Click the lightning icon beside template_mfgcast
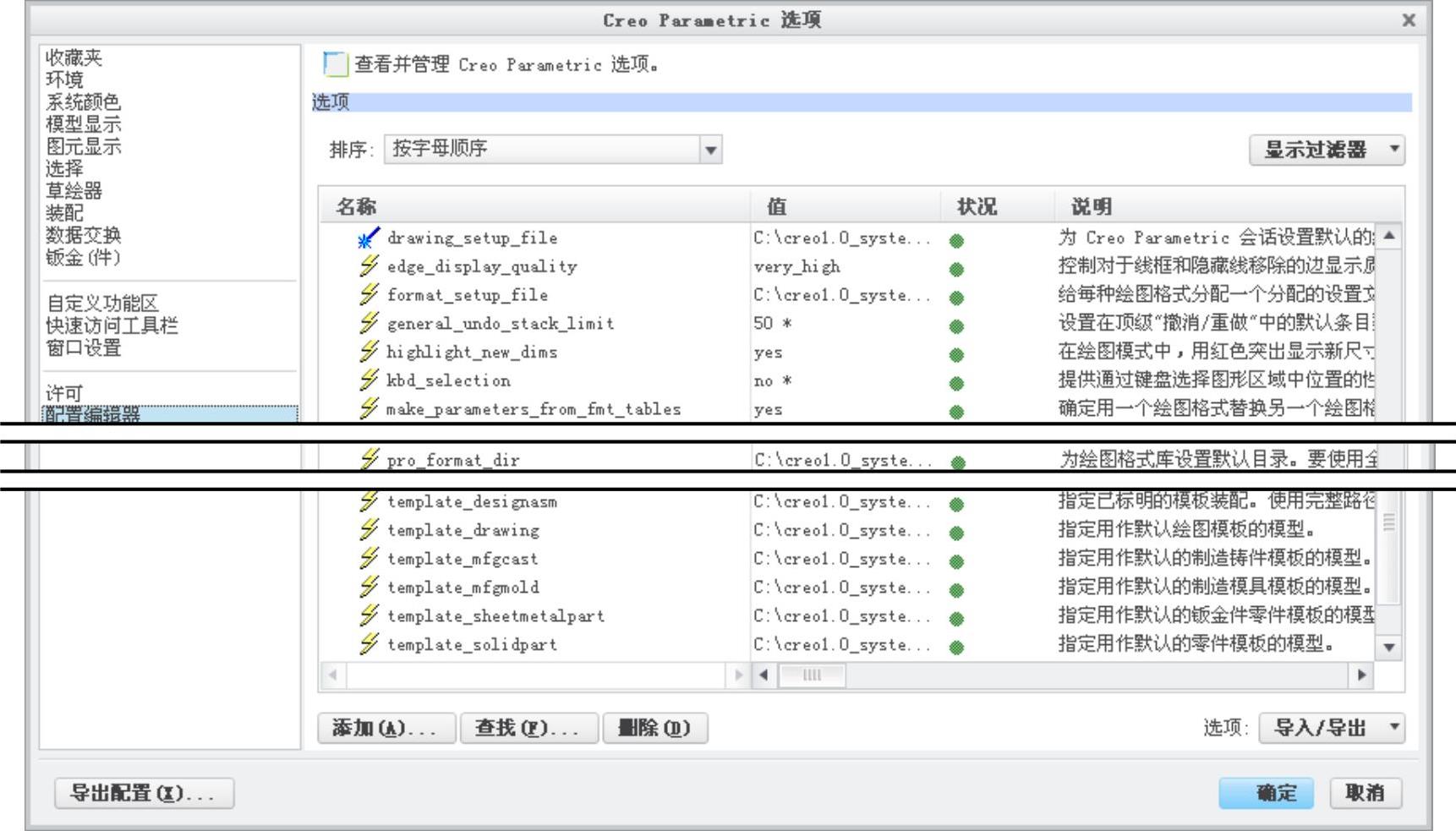The height and width of the screenshot is (831, 1456). tap(369, 559)
